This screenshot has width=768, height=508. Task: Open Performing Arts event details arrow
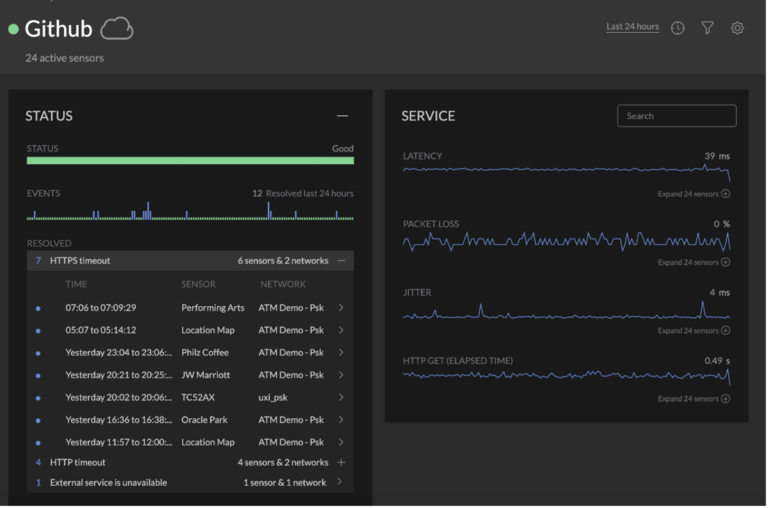click(x=341, y=308)
